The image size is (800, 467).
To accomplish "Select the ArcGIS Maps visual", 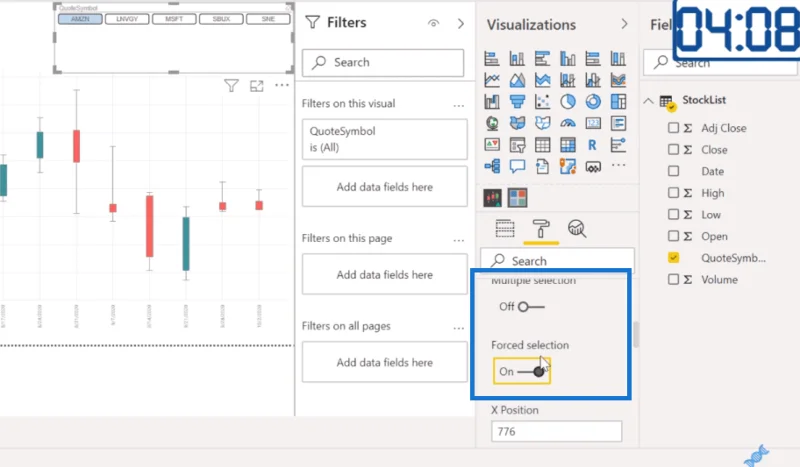I will [567, 166].
